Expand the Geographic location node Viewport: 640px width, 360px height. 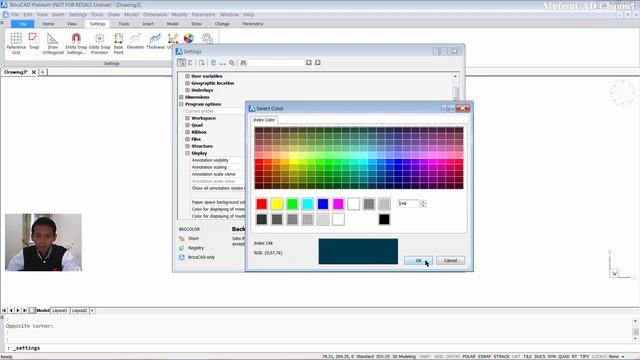click(187, 83)
